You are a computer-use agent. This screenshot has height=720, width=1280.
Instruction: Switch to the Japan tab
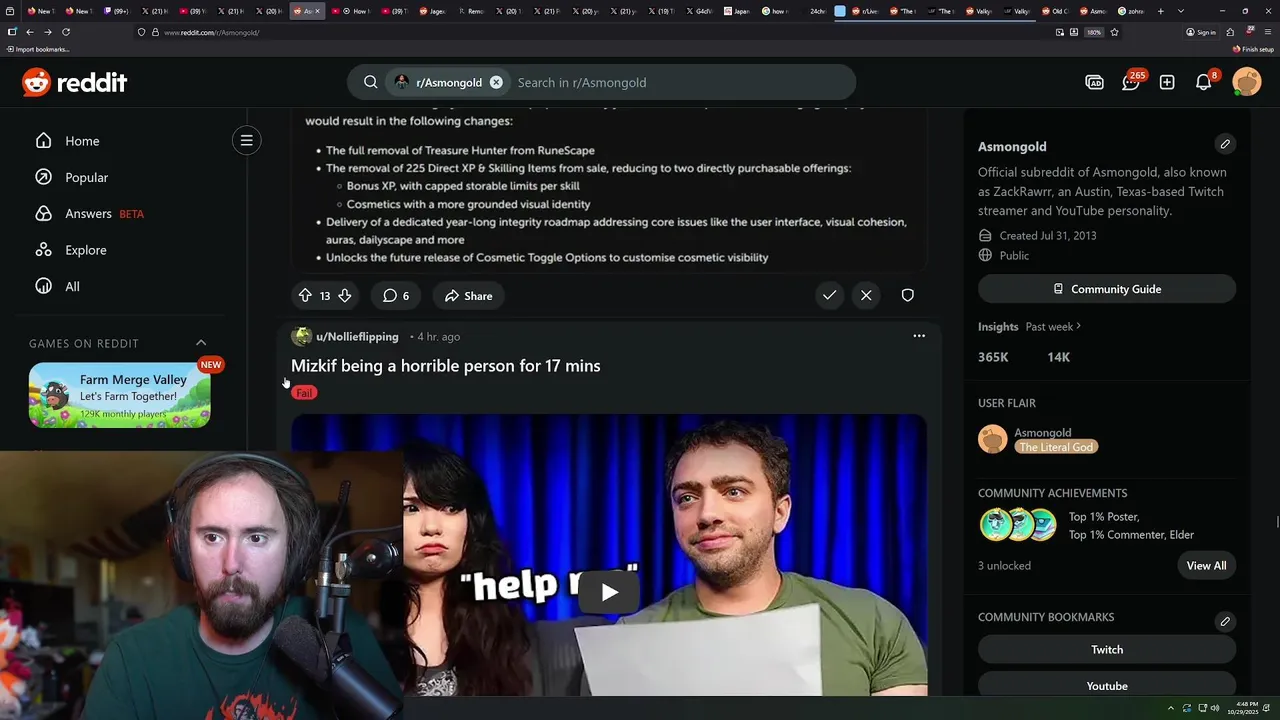tap(736, 11)
